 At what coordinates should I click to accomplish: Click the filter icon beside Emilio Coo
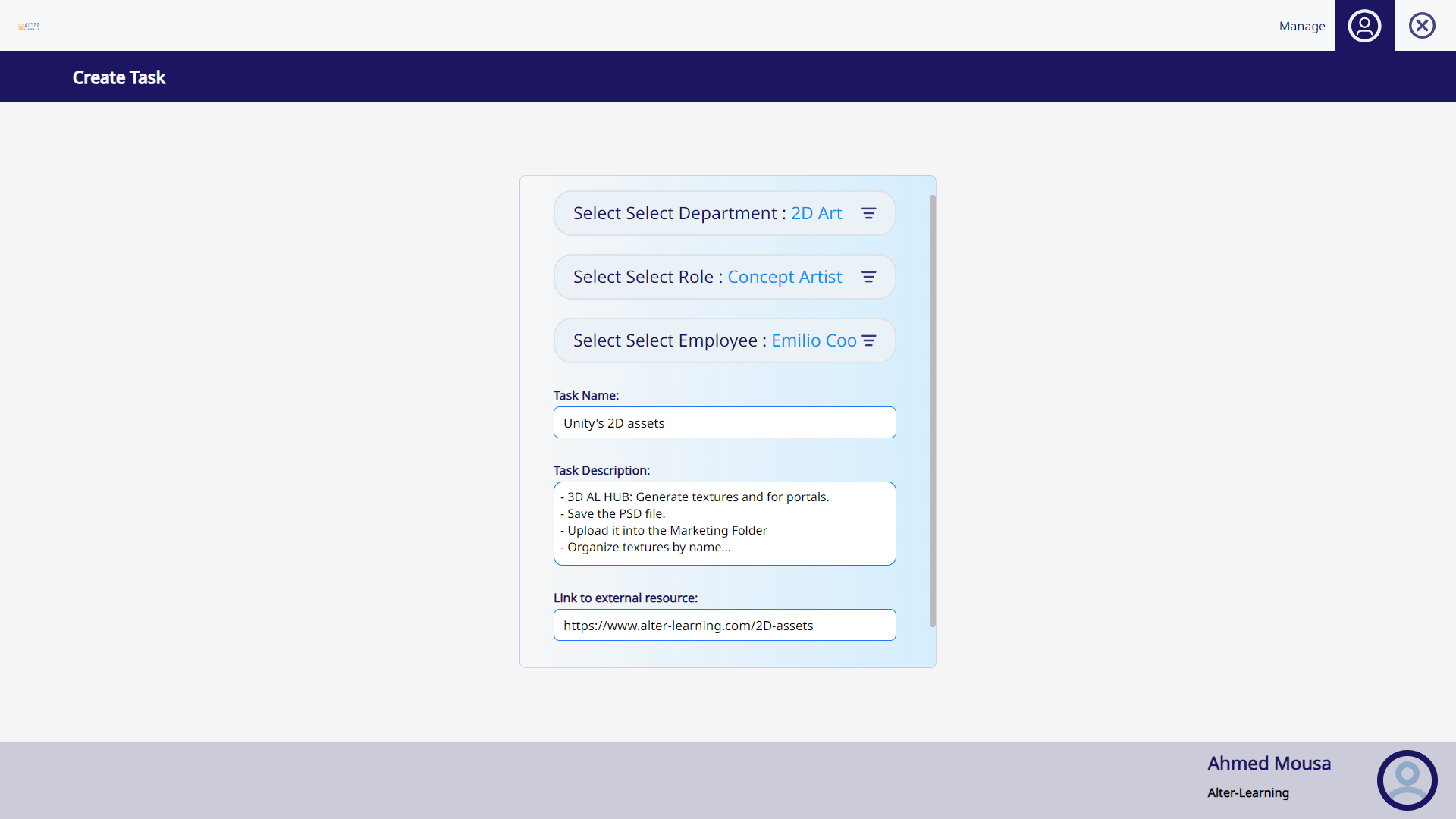point(869,341)
